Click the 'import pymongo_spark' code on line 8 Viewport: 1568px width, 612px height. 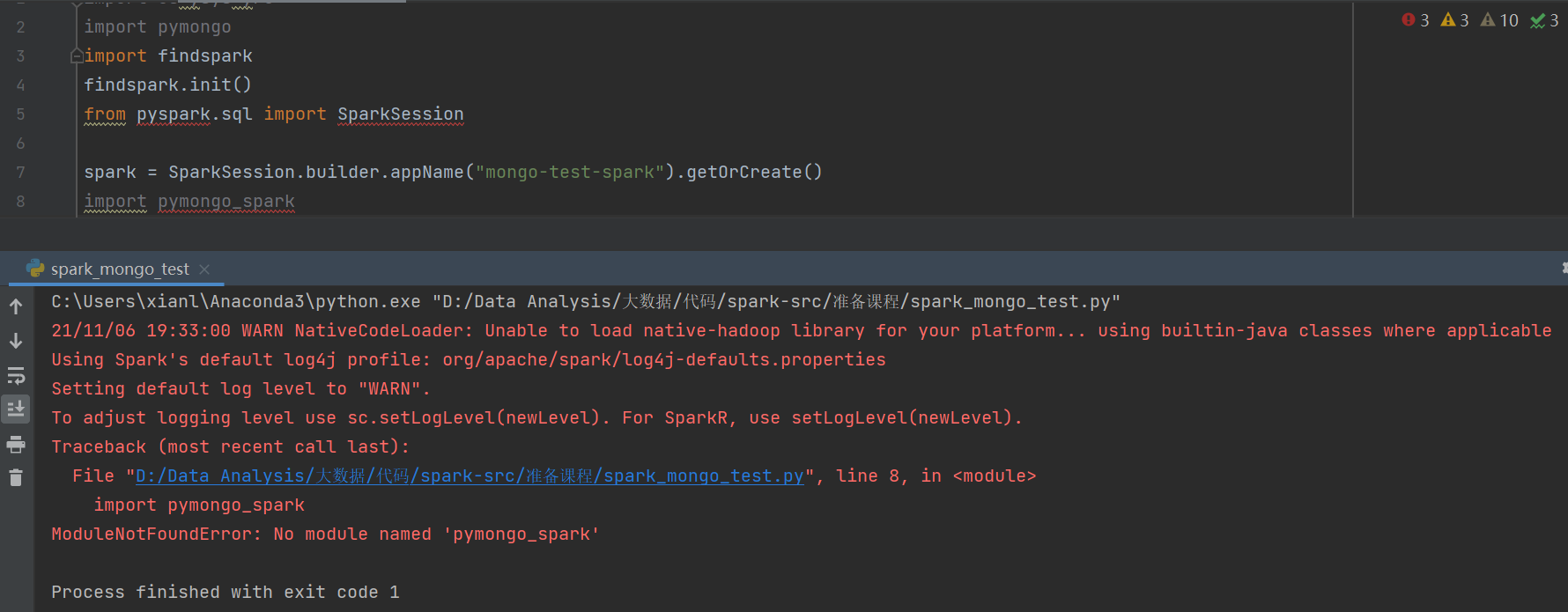tap(189, 202)
